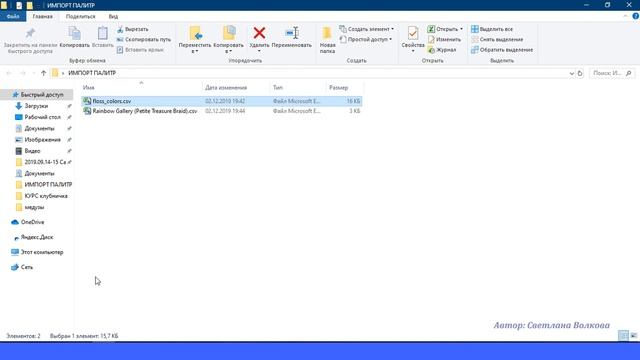Open OneDrive in sidebar
Viewport: 640px width, 360px height.
(x=32, y=222)
